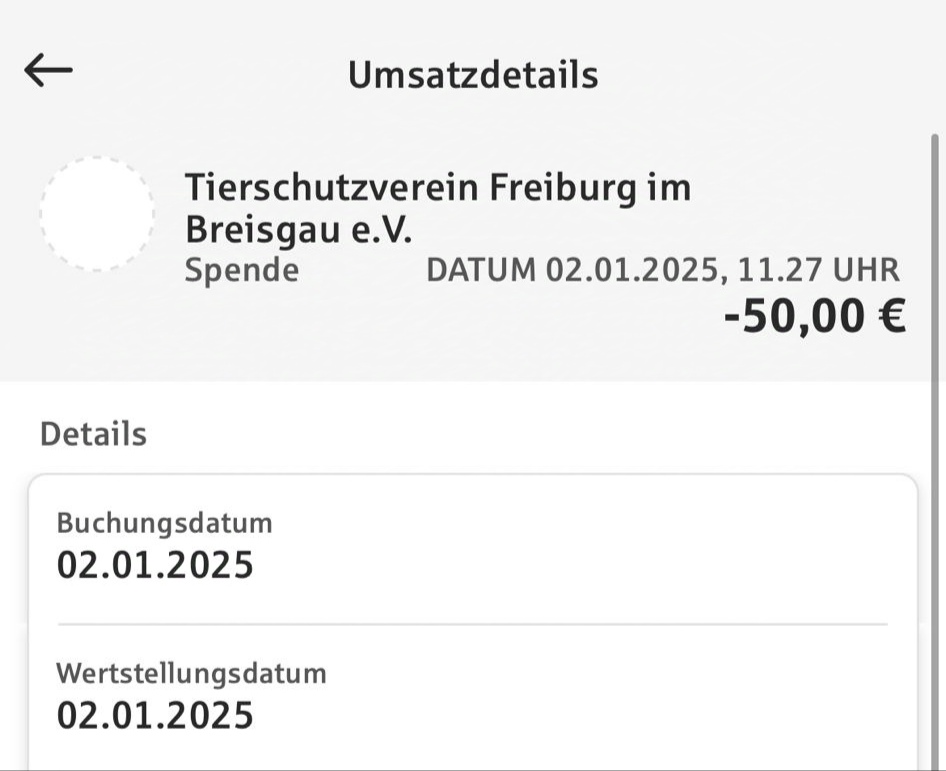Click the Buchungsdatum field label
This screenshot has height=771, width=946.
[x=164, y=523]
